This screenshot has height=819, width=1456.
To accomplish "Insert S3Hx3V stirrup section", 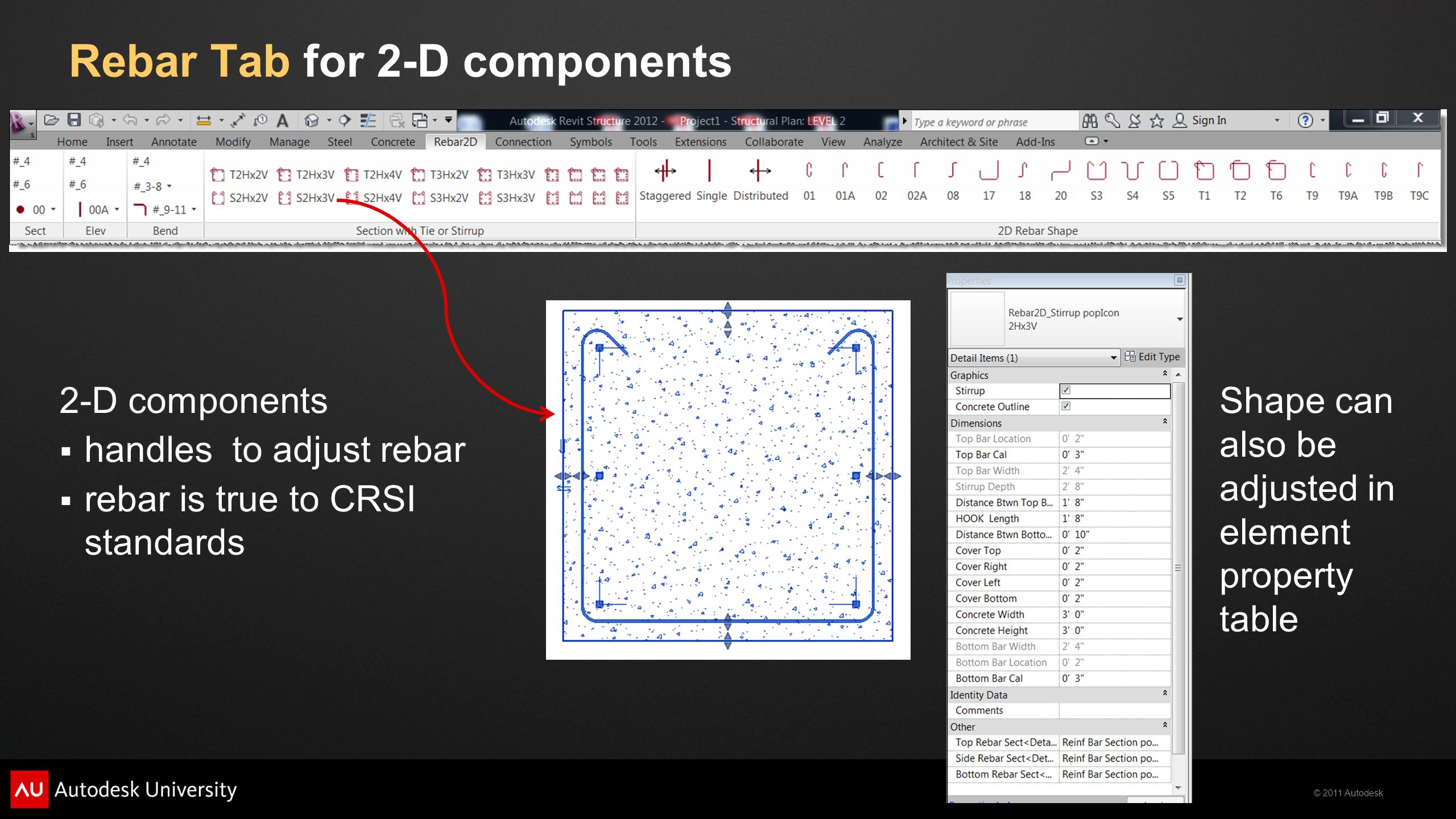I will (506, 198).
